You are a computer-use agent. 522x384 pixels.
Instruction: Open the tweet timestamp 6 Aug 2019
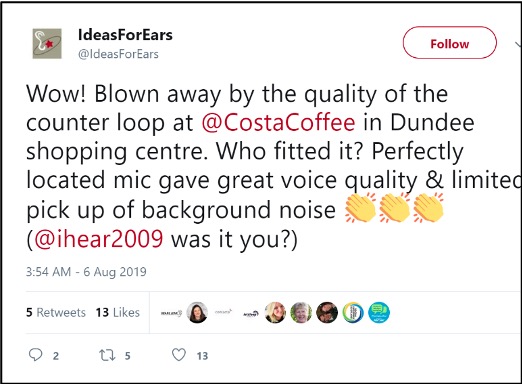[x=86, y=272]
